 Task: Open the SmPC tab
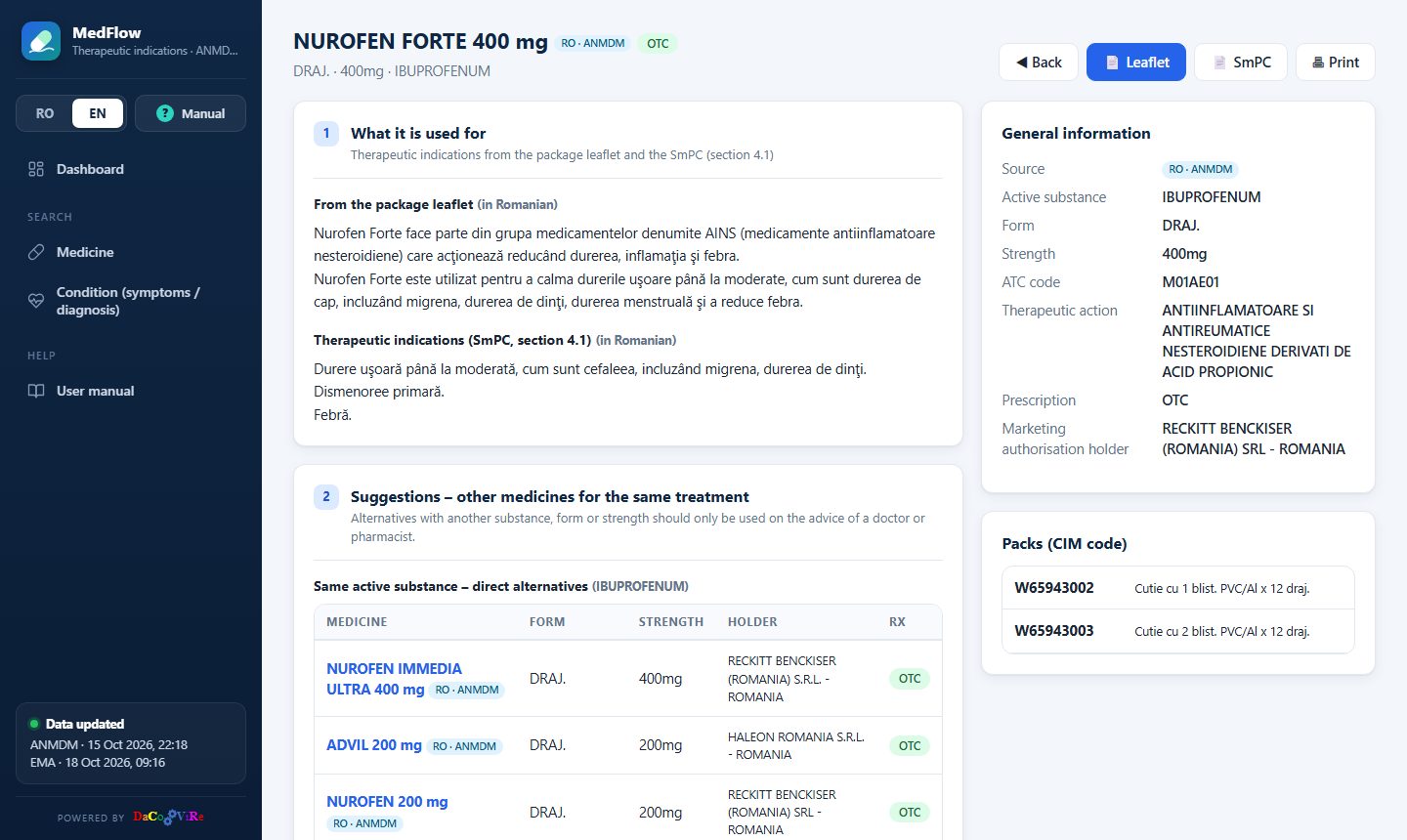point(1241,63)
